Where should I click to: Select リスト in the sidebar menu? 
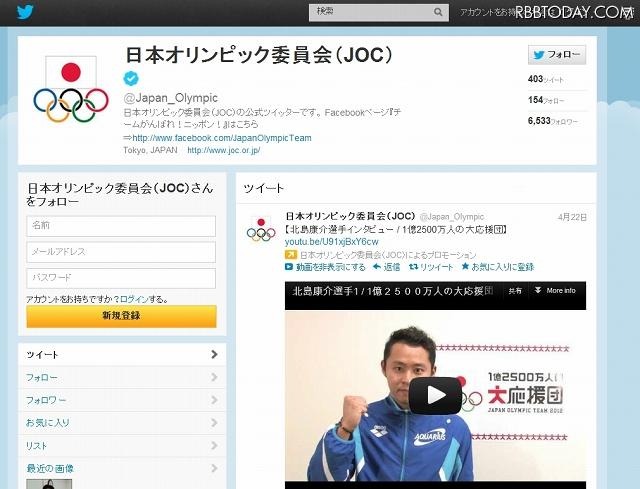pos(122,446)
